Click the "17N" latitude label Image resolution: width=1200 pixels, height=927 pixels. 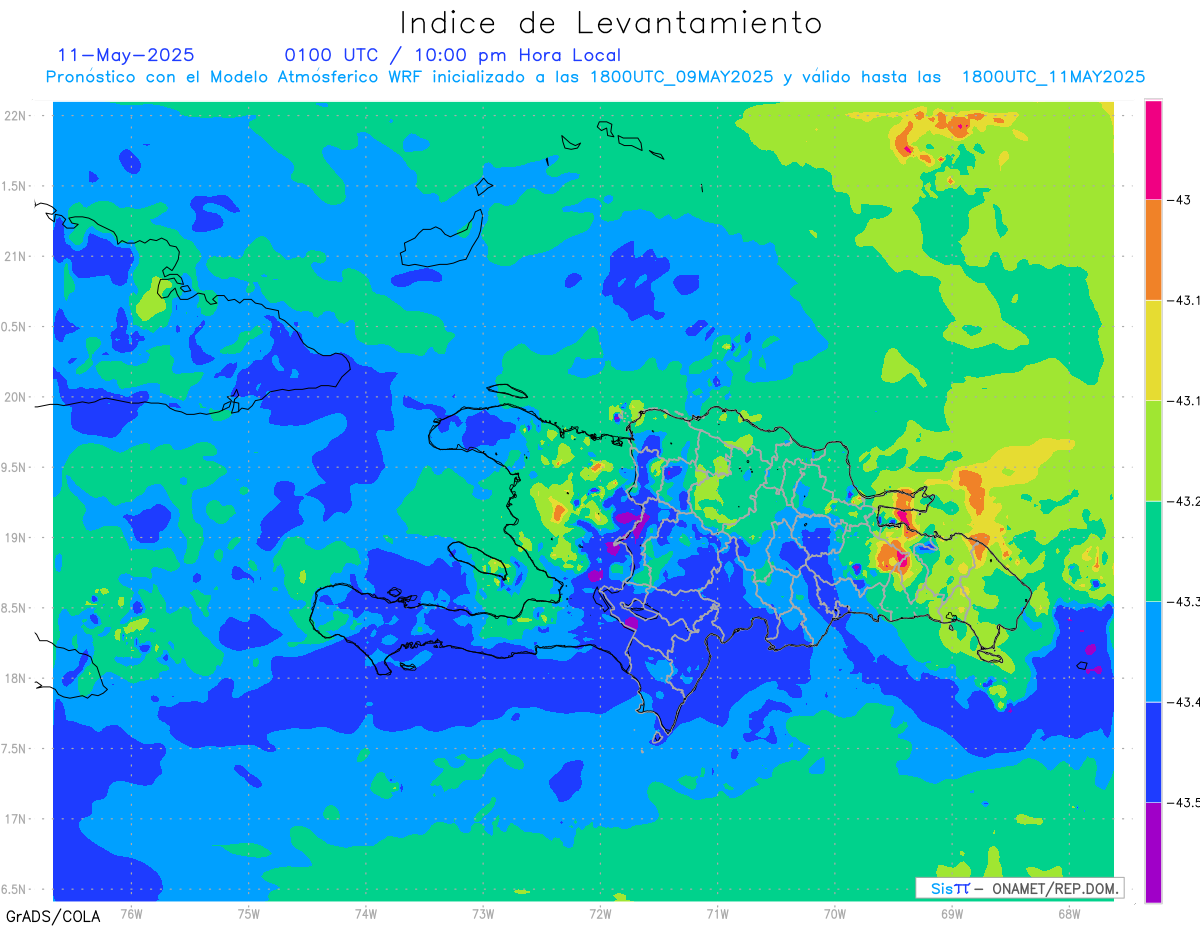[x=15, y=819]
